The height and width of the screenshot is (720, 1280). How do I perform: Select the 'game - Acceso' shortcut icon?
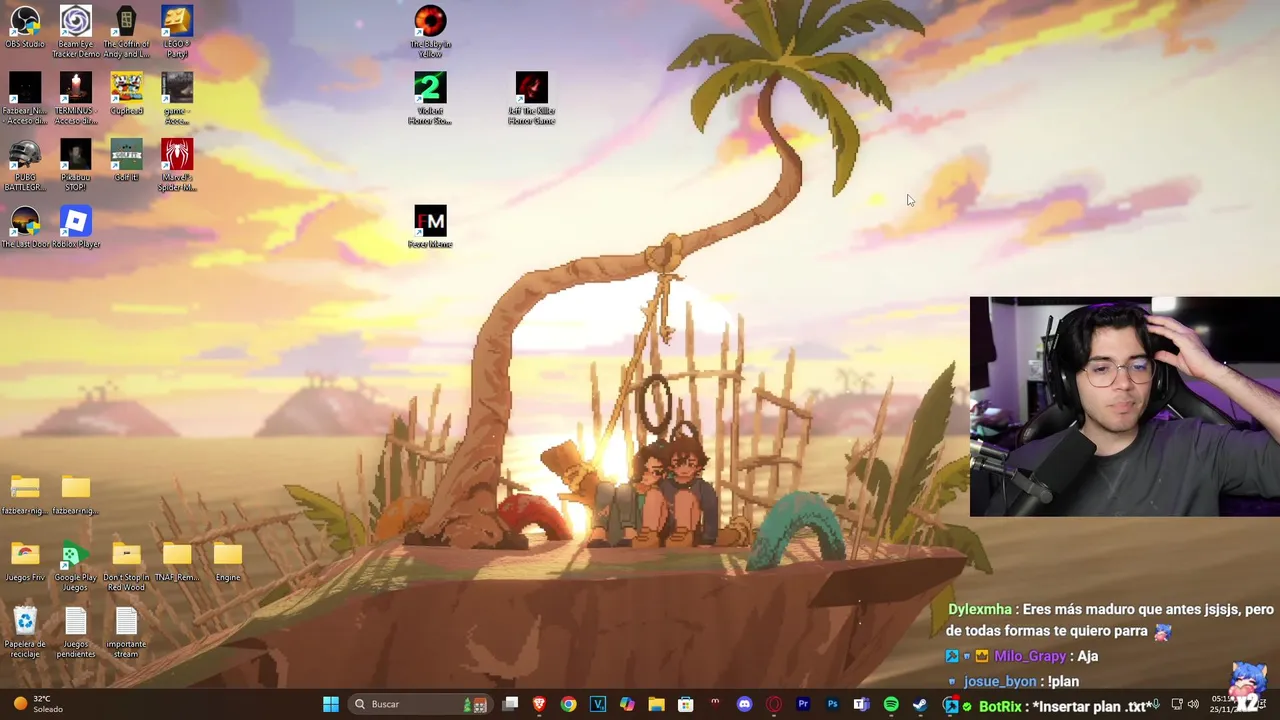pos(177,98)
